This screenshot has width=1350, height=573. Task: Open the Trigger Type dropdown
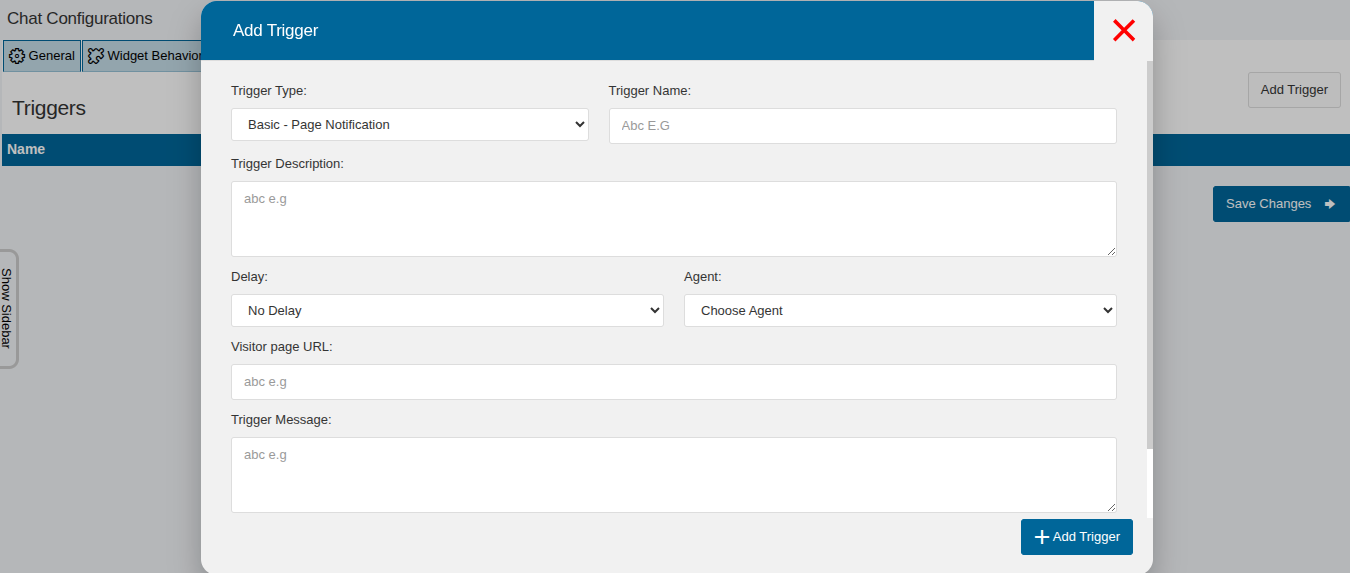pos(410,125)
